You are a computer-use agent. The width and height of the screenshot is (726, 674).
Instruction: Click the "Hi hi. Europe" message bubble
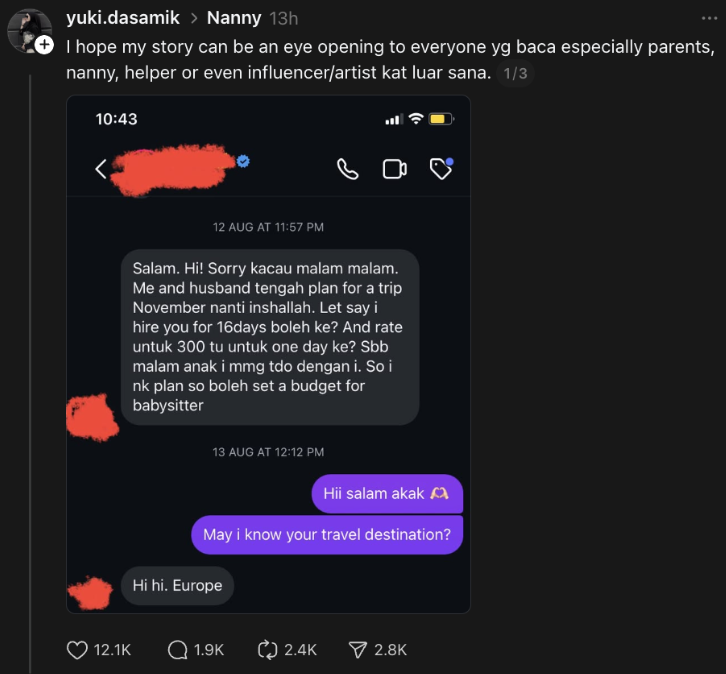point(177,585)
